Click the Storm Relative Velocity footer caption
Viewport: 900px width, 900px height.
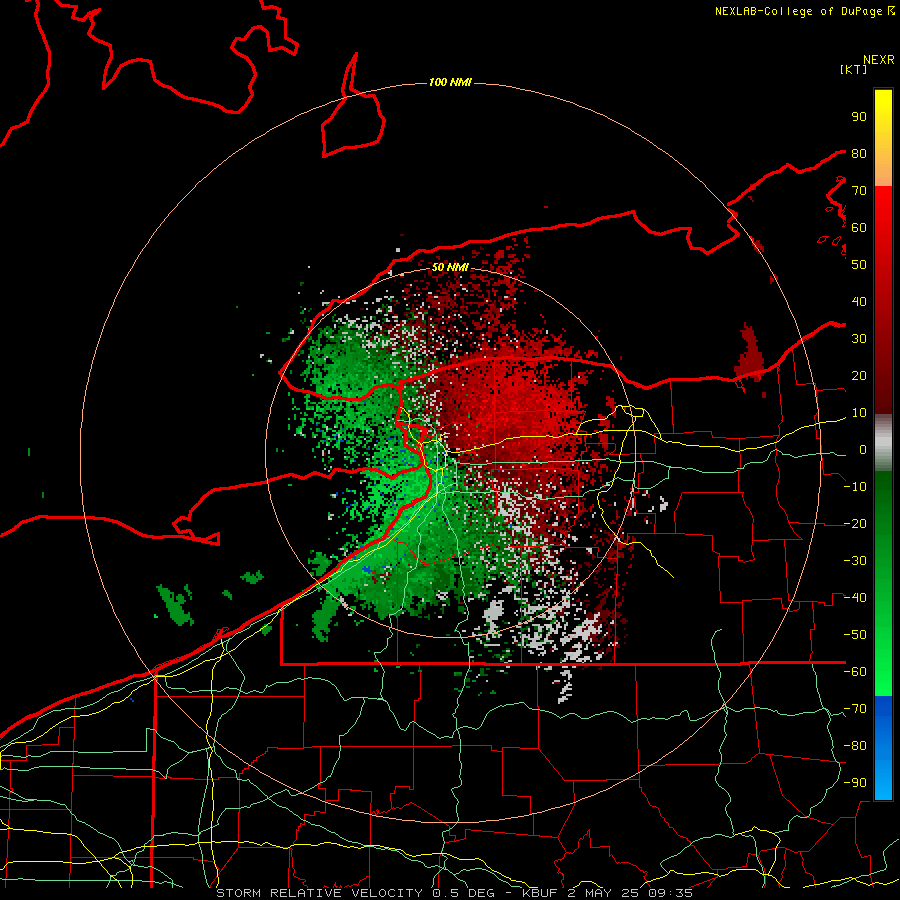pyautogui.click(x=454, y=893)
